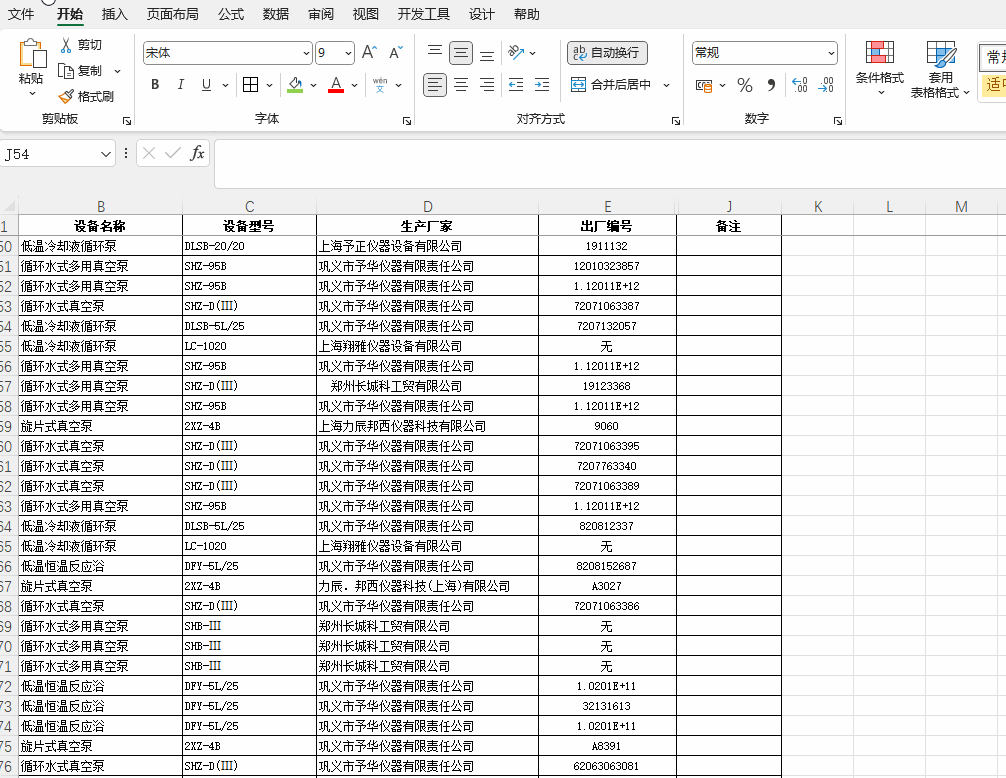1006x778 pixels.
Task: Click the Increase Decimal icon
Action: (x=799, y=85)
